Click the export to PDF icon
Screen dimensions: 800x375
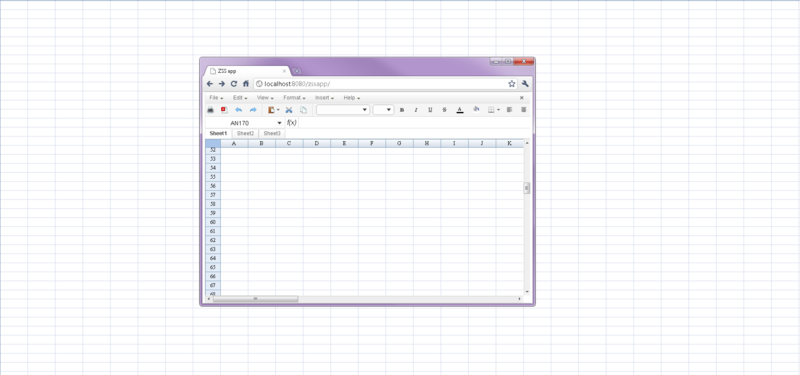(224, 110)
